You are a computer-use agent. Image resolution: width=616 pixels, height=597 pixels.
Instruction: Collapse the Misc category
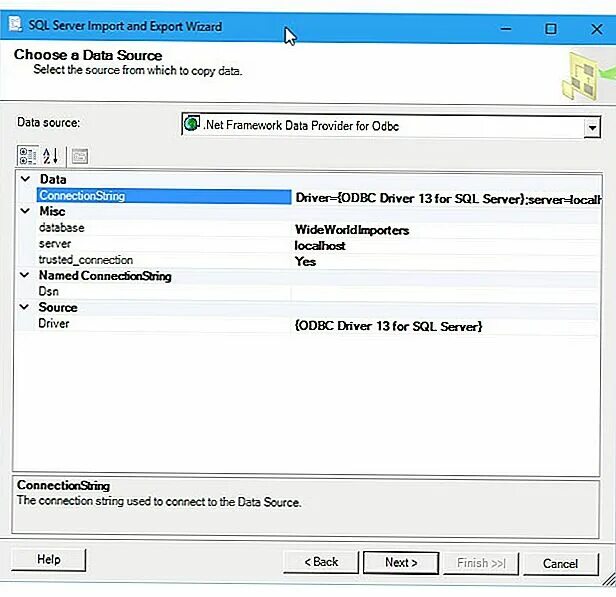click(x=25, y=211)
